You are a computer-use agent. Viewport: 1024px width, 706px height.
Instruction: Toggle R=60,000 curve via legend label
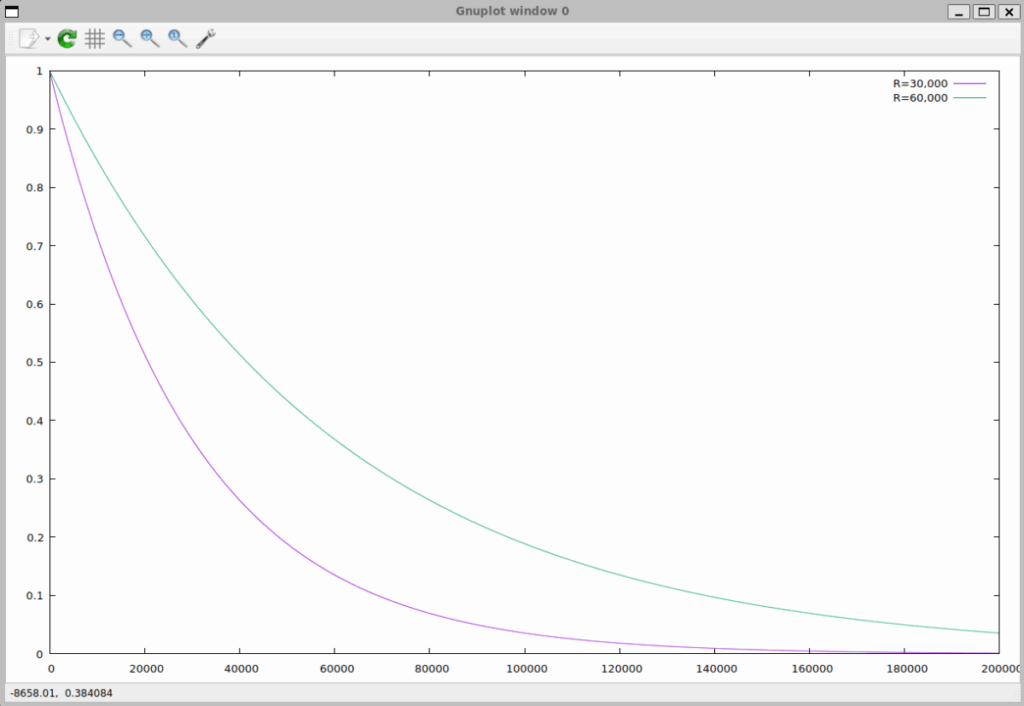920,98
